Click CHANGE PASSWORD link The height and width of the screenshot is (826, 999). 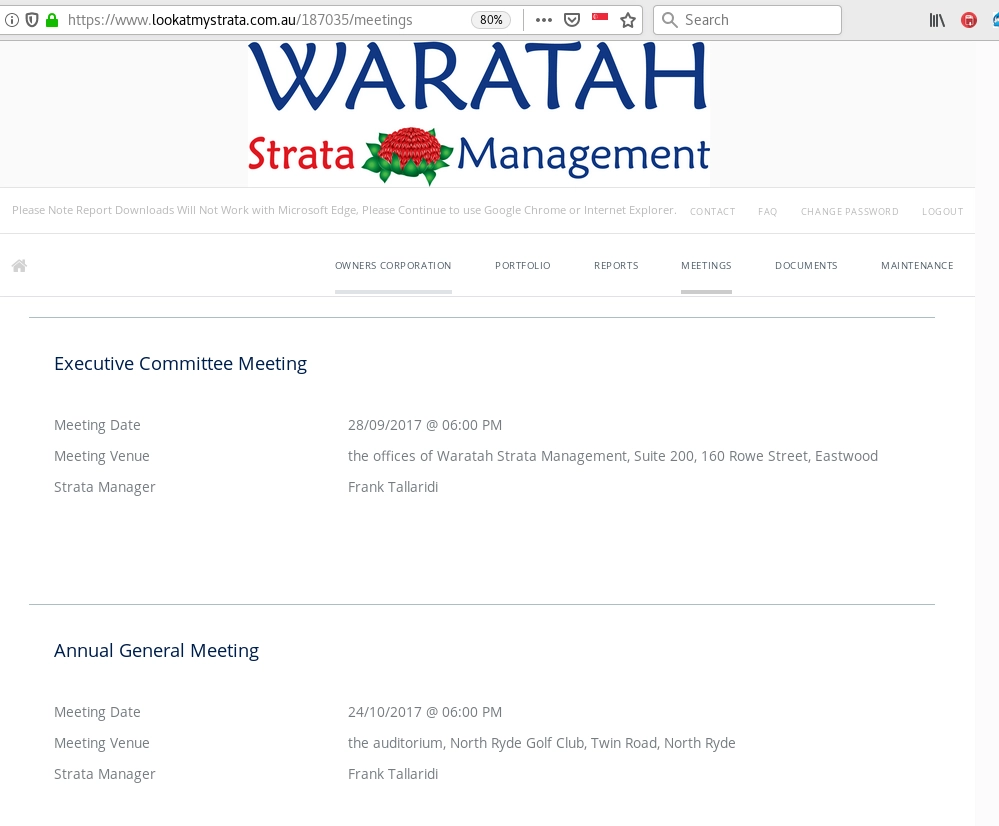pyautogui.click(x=850, y=212)
